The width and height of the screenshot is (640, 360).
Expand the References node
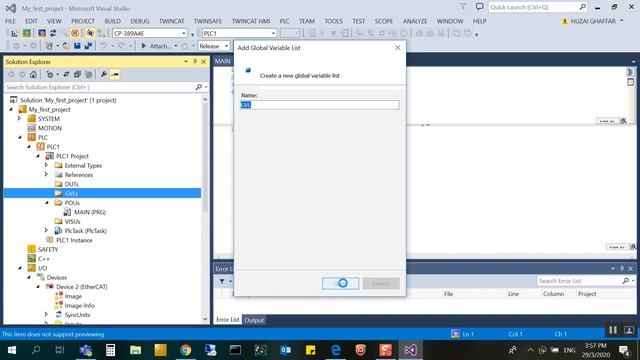47,175
